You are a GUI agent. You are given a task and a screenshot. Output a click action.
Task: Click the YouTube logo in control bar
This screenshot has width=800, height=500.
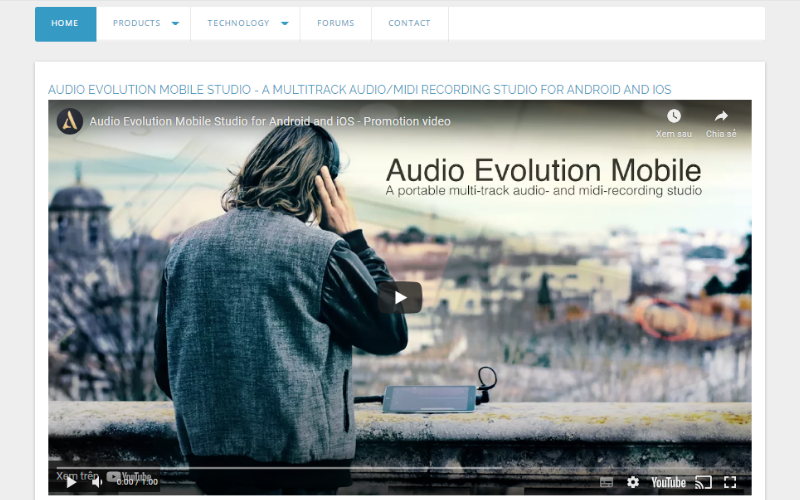(x=668, y=482)
